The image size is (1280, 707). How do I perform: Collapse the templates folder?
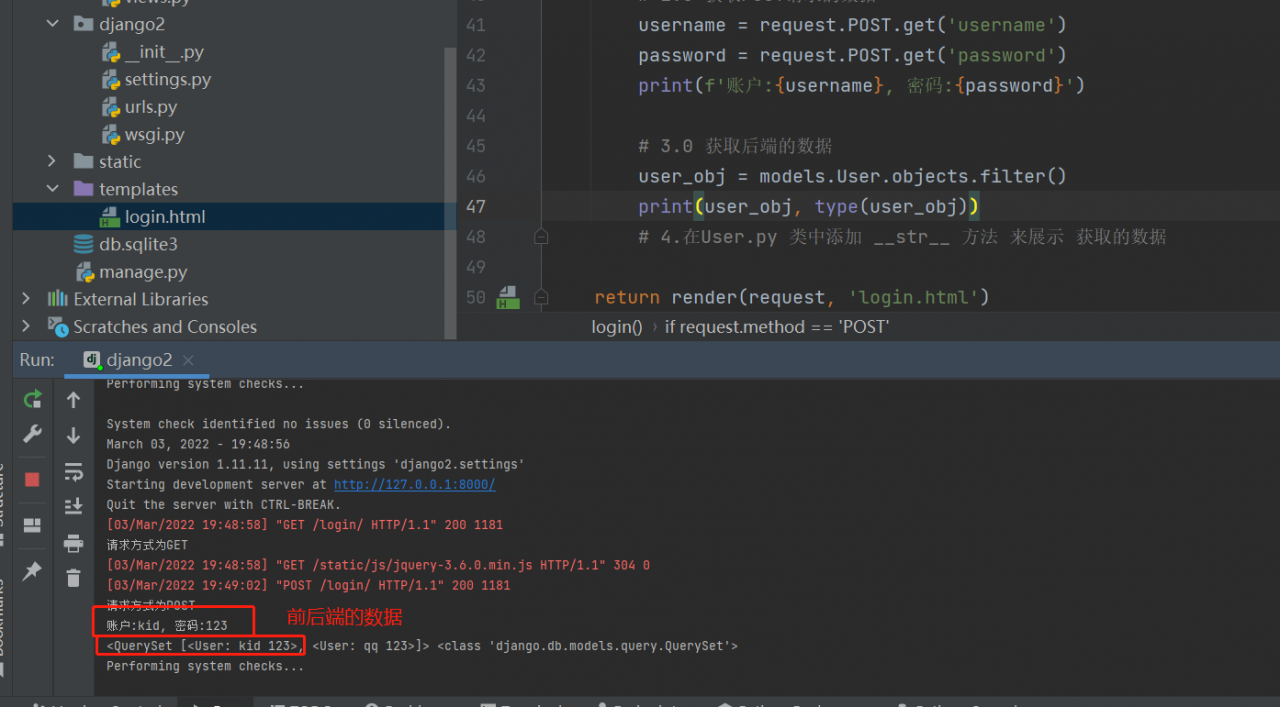pyautogui.click(x=53, y=189)
